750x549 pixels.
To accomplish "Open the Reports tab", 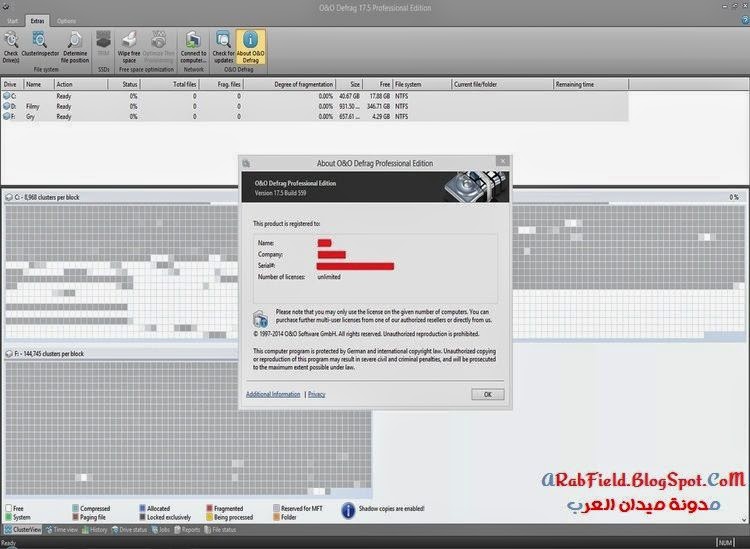I will (x=187, y=530).
